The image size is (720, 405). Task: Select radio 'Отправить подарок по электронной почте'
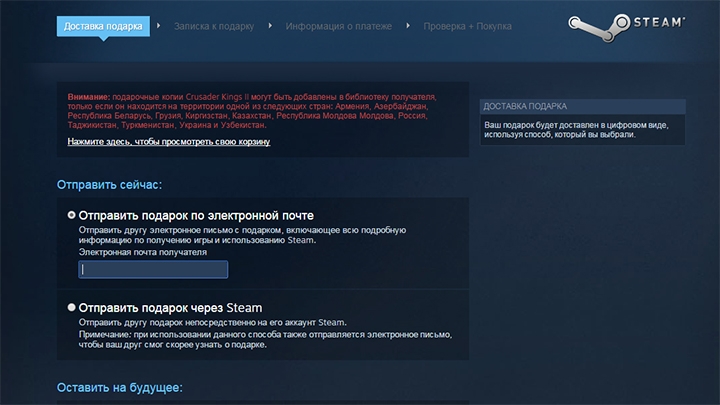(71, 215)
